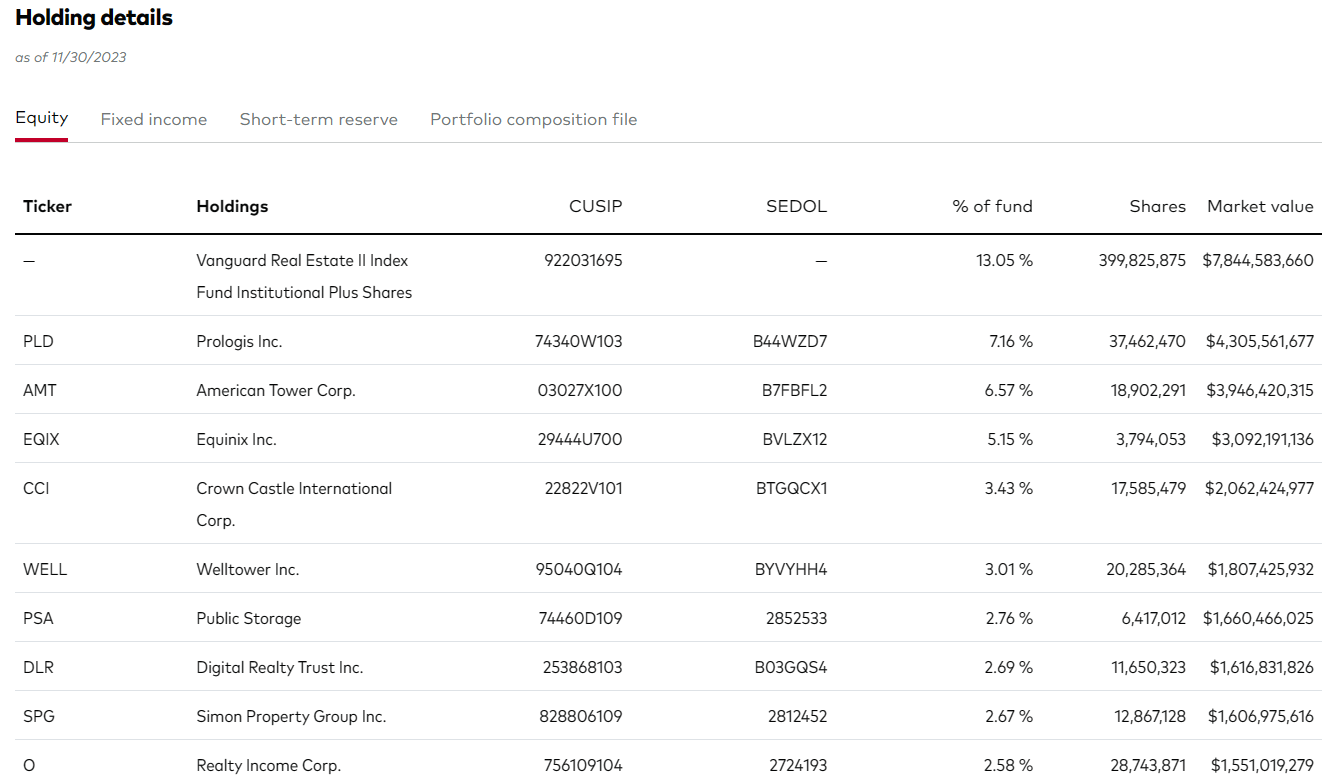
Task: Click the as of 11/30/2023 date text
Action: (70, 57)
